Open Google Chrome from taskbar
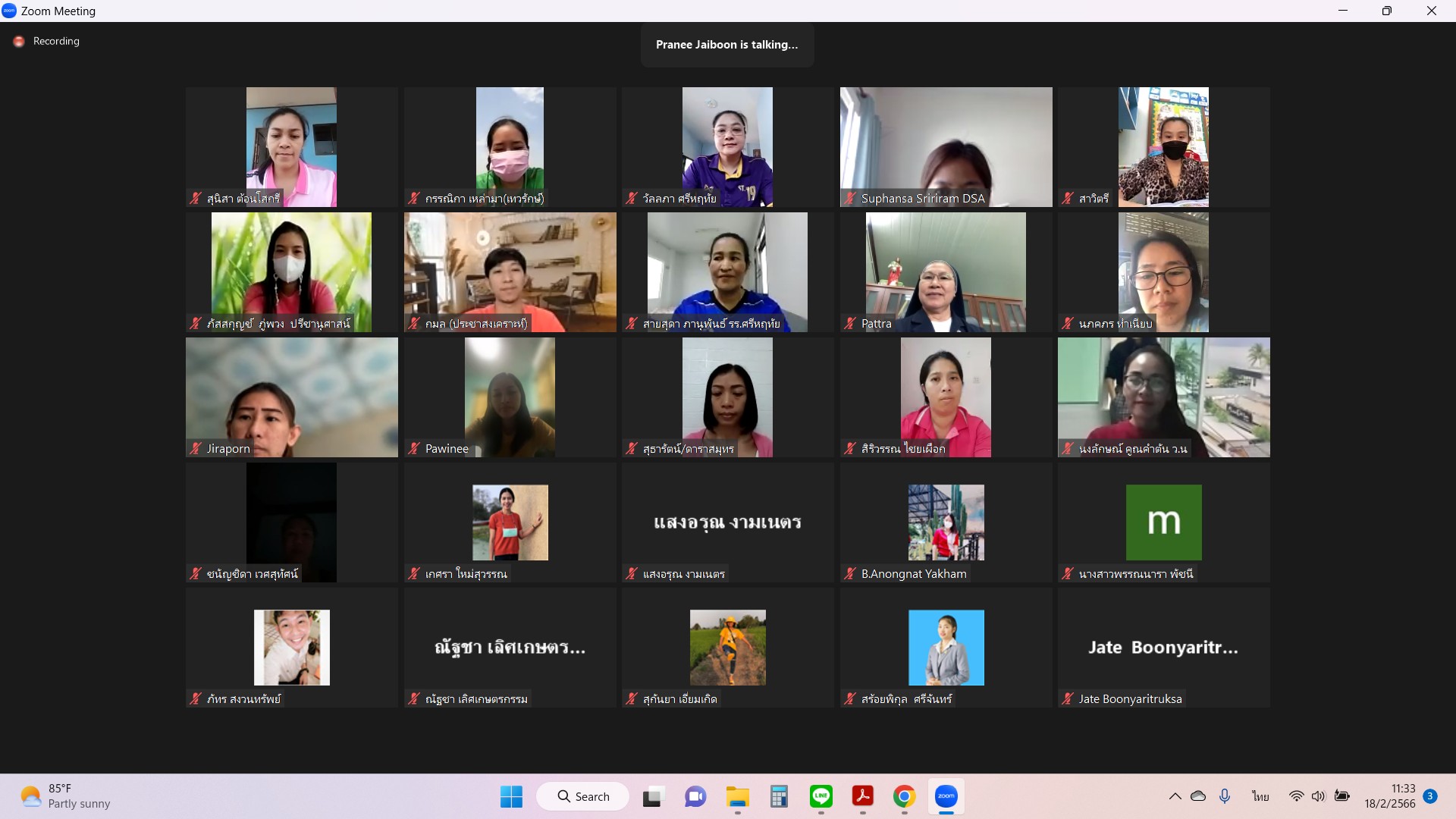This screenshot has width=1456, height=819. coord(904,796)
